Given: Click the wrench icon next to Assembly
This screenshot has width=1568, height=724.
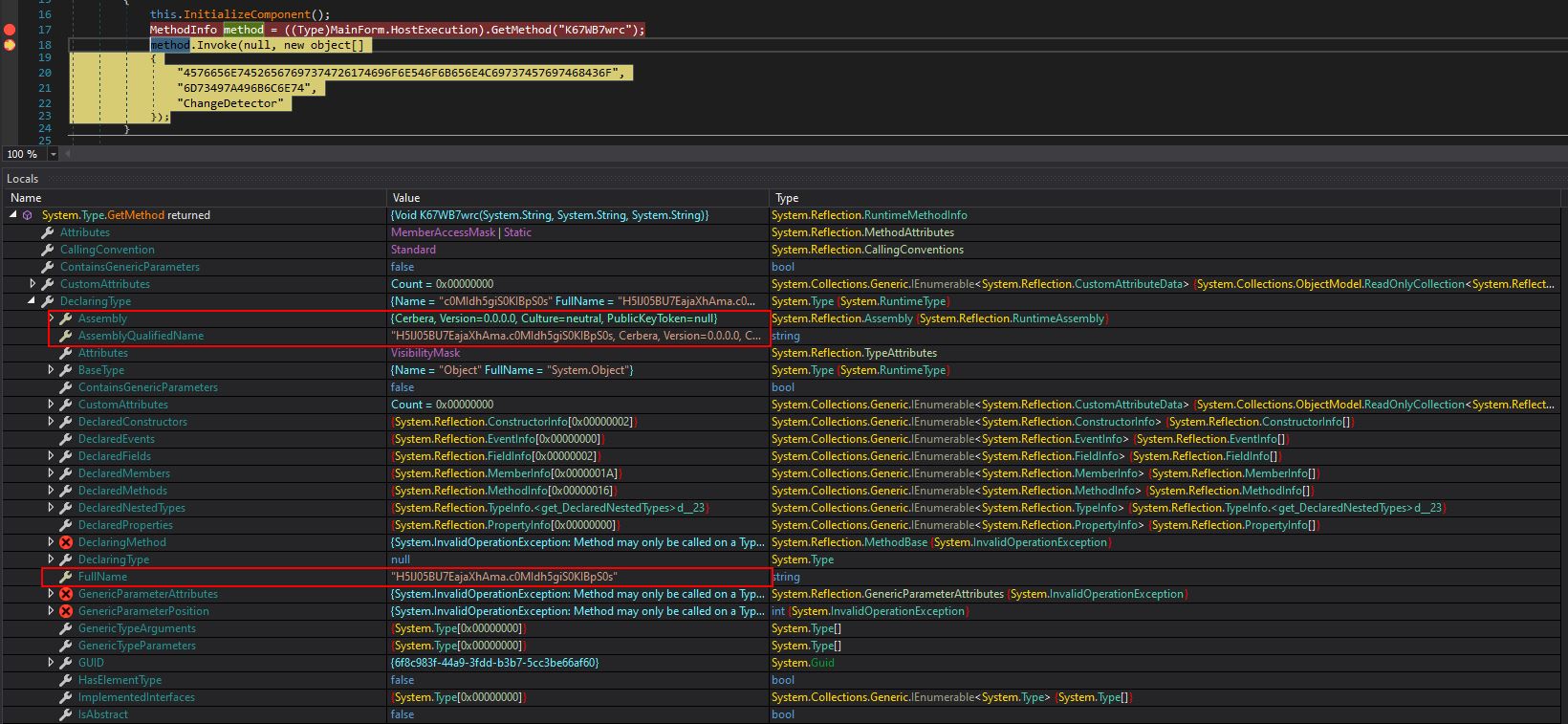Looking at the screenshot, I should (x=65, y=318).
